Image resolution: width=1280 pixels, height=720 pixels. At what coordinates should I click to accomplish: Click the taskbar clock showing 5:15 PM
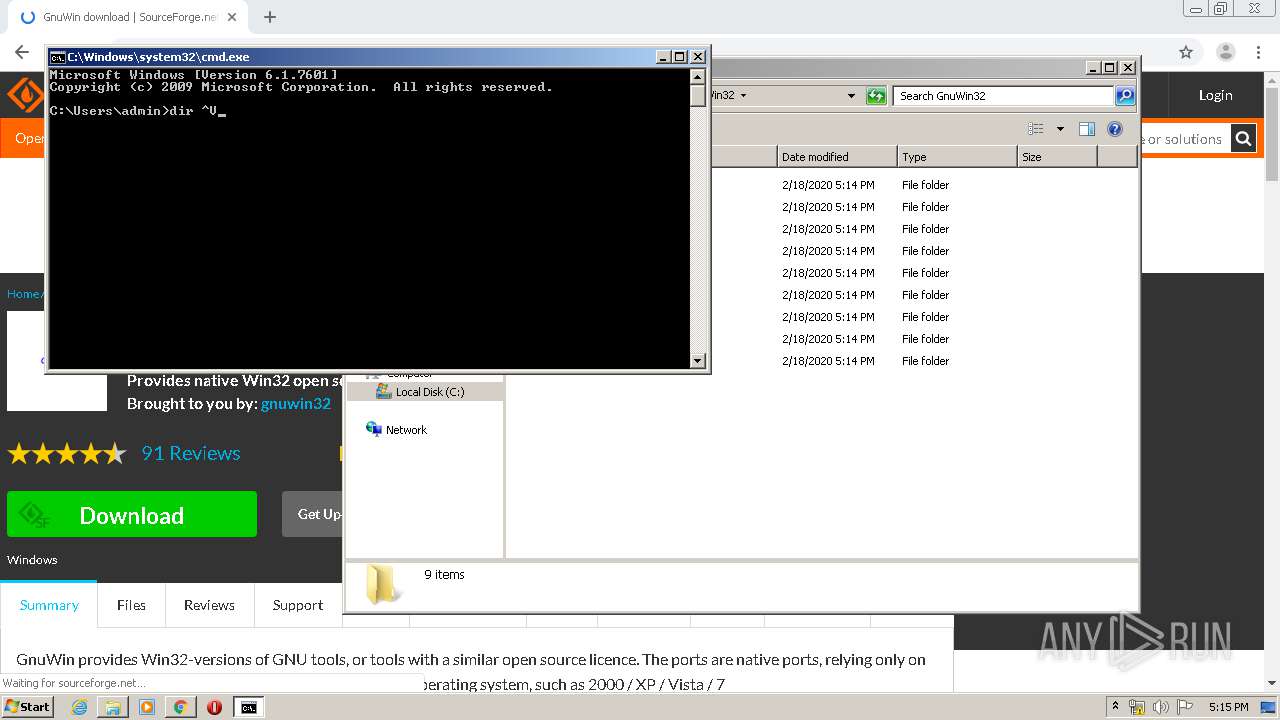[x=1228, y=707]
